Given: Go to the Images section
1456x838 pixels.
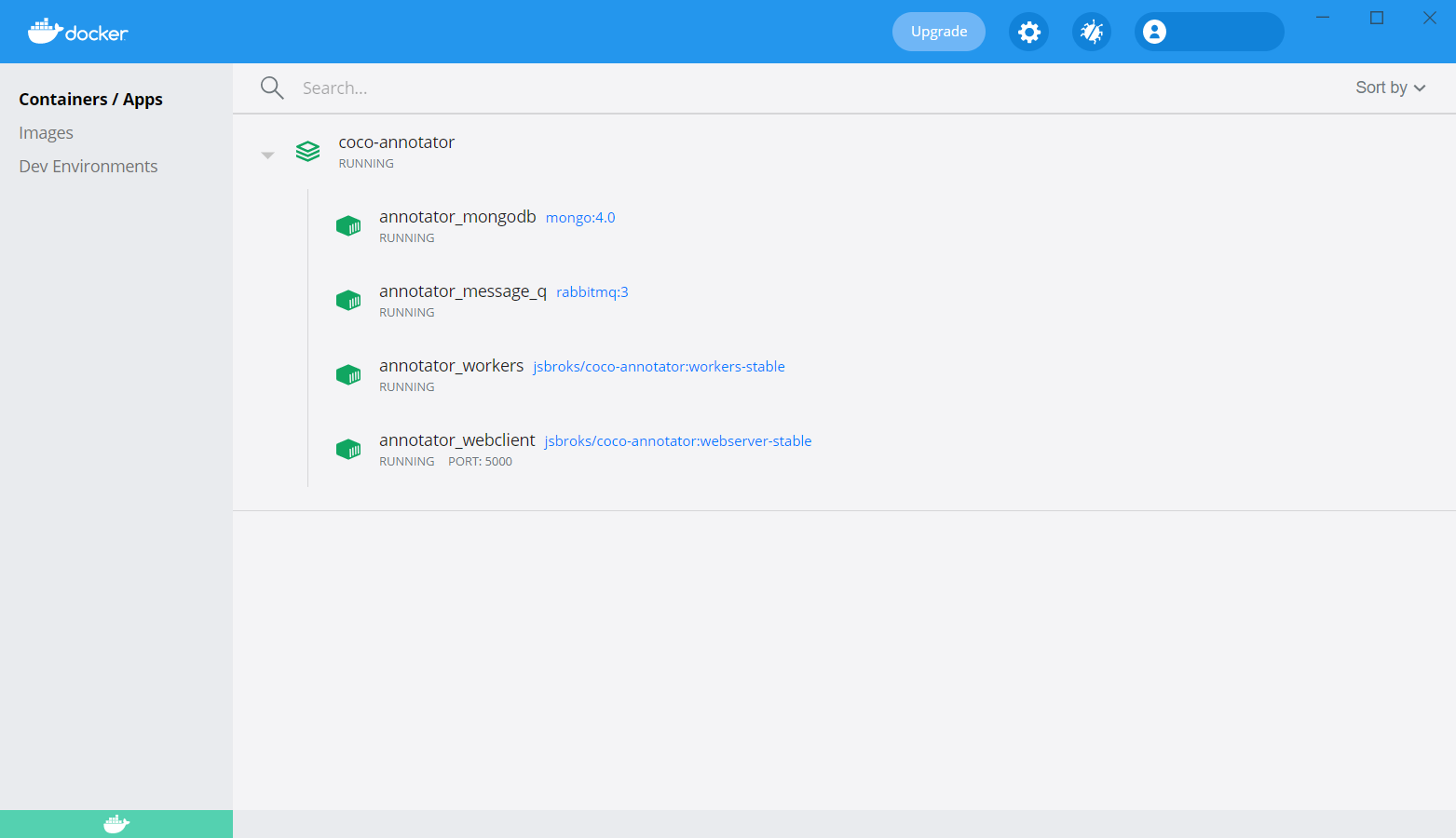Looking at the screenshot, I should [46, 133].
